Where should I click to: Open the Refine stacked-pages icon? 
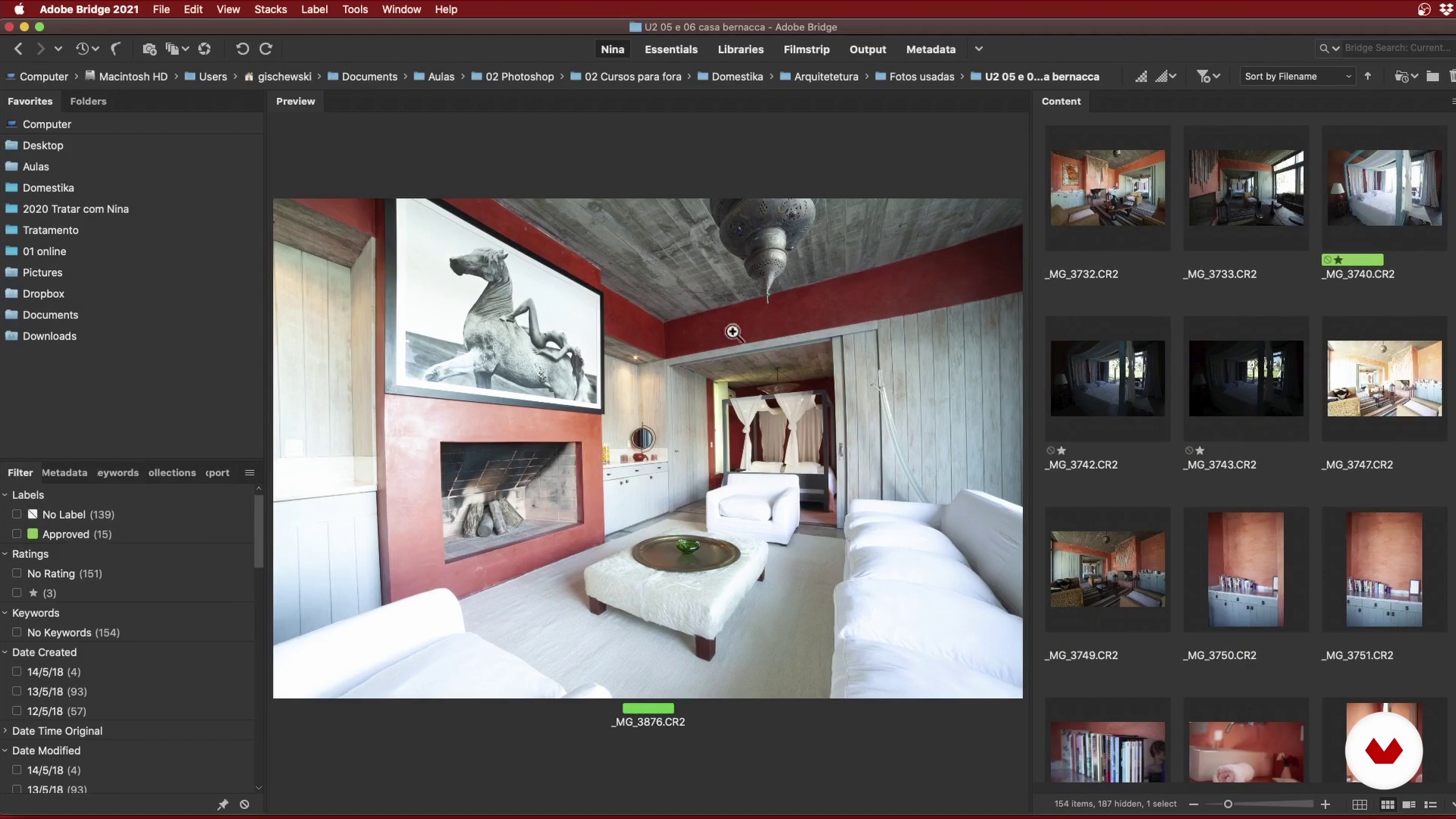(x=177, y=49)
